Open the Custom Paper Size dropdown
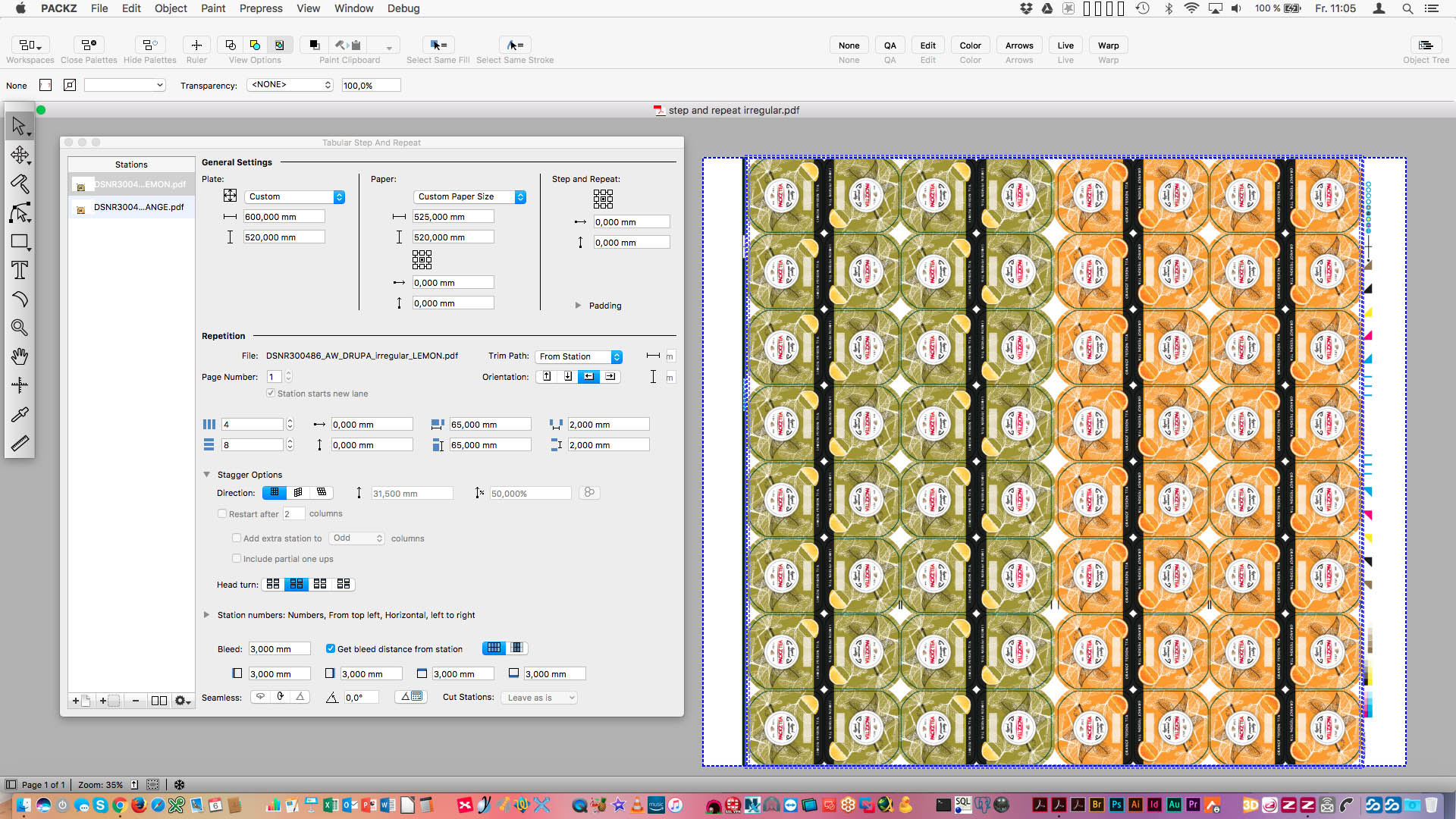Image resolution: width=1456 pixels, height=819 pixels. point(470,196)
